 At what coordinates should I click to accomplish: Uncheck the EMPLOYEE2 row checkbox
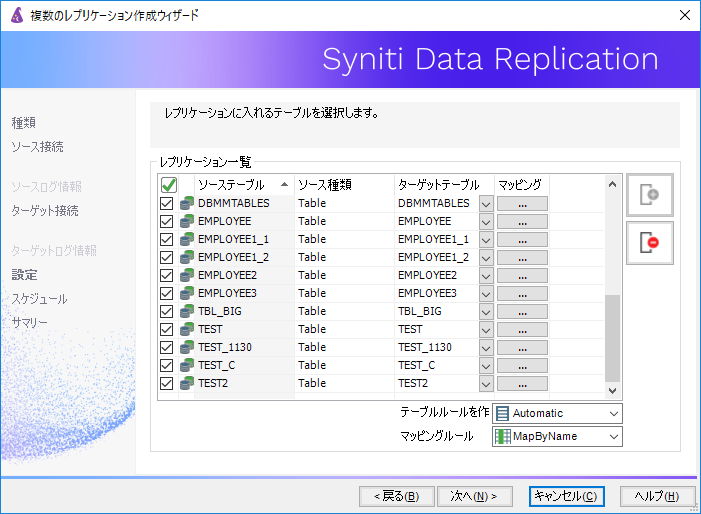pos(166,275)
